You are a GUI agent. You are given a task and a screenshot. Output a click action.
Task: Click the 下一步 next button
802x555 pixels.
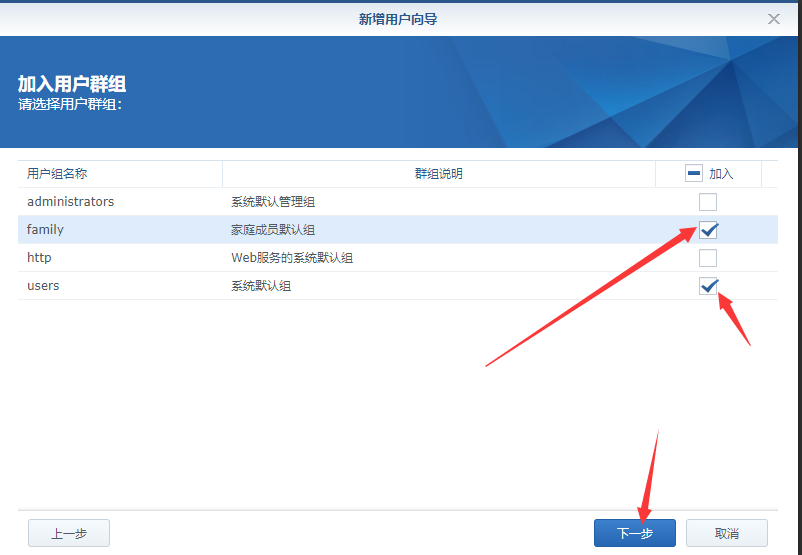tap(635, 533)
